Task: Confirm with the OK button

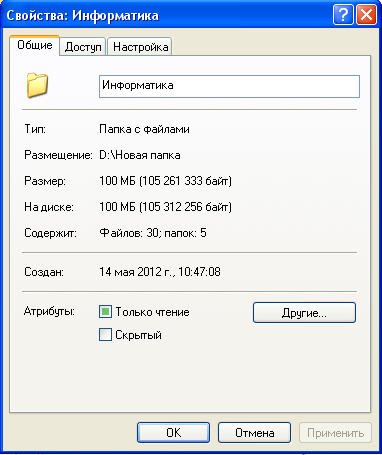Action: pyautogui.click(x=173, y=433)
